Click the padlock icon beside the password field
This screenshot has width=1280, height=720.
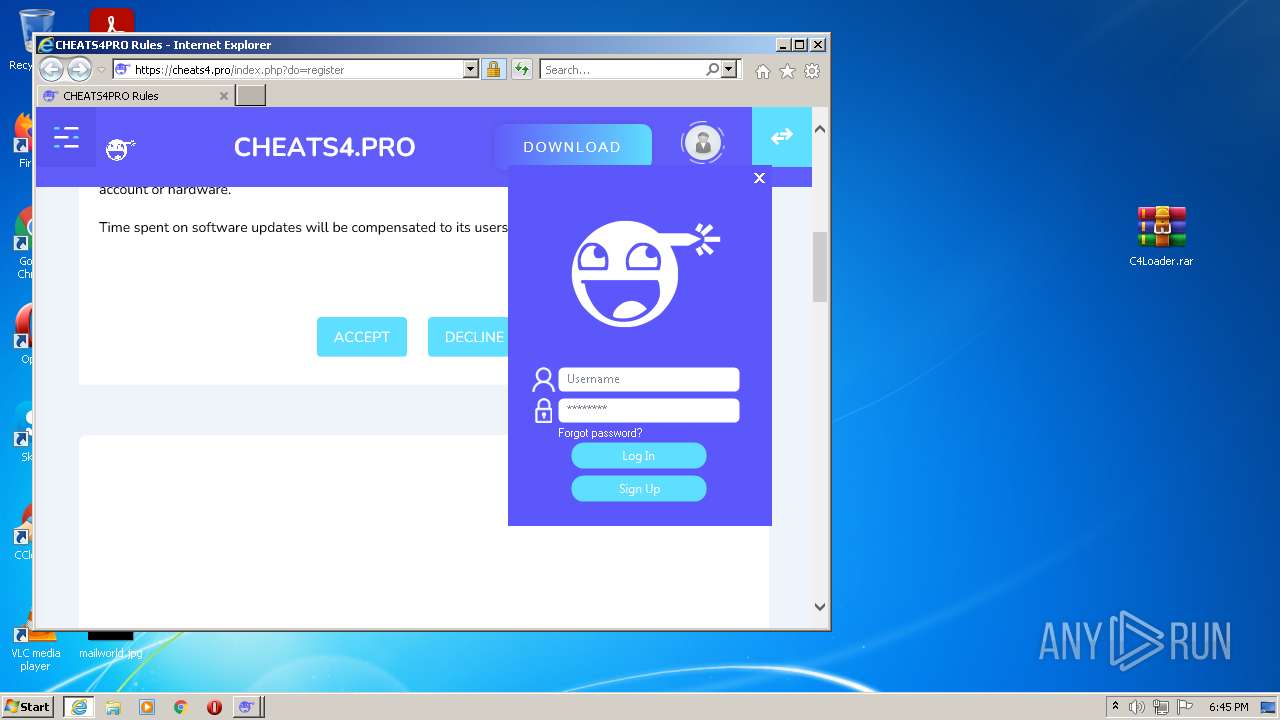click(543, 410)
